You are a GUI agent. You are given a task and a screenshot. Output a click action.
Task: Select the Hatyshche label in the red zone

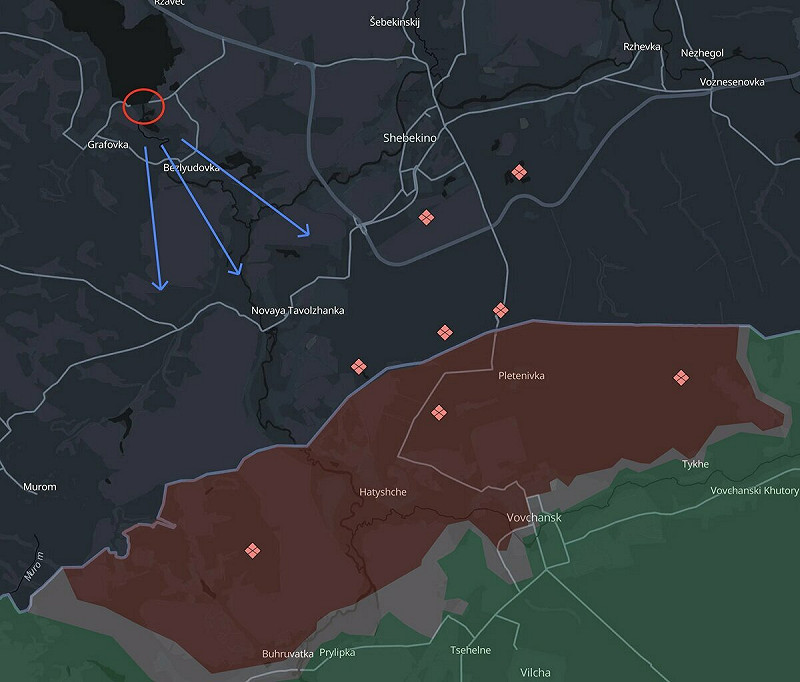click(x=382, y=492)
